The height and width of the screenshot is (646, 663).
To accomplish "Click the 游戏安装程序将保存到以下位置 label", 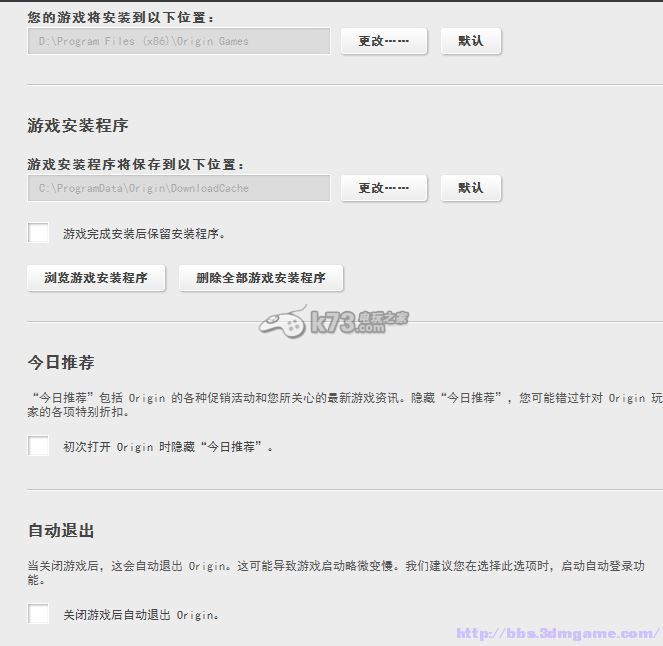I will pos(136,164).
